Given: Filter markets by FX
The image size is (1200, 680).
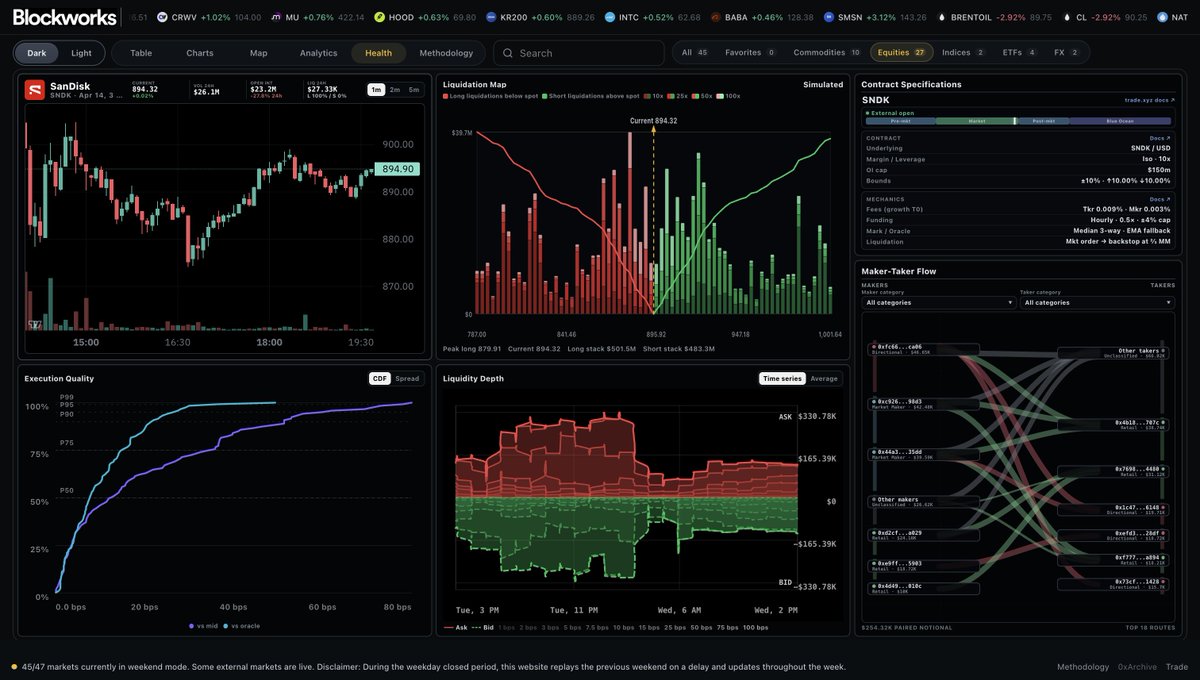Looking at the screenshot, I should click(x=1067, y=53).
